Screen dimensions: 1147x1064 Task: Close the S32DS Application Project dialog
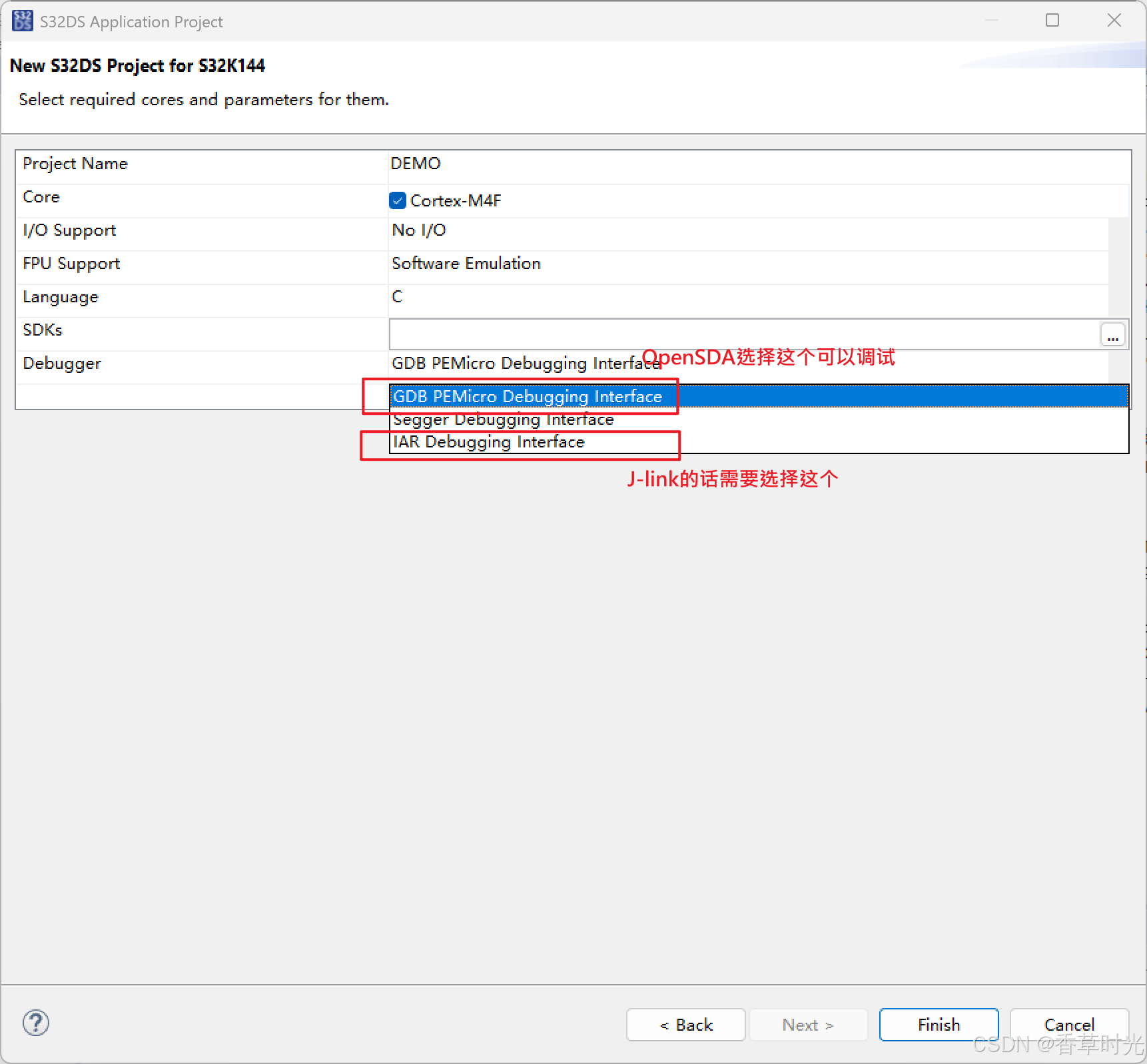(x=1114, y=21)
